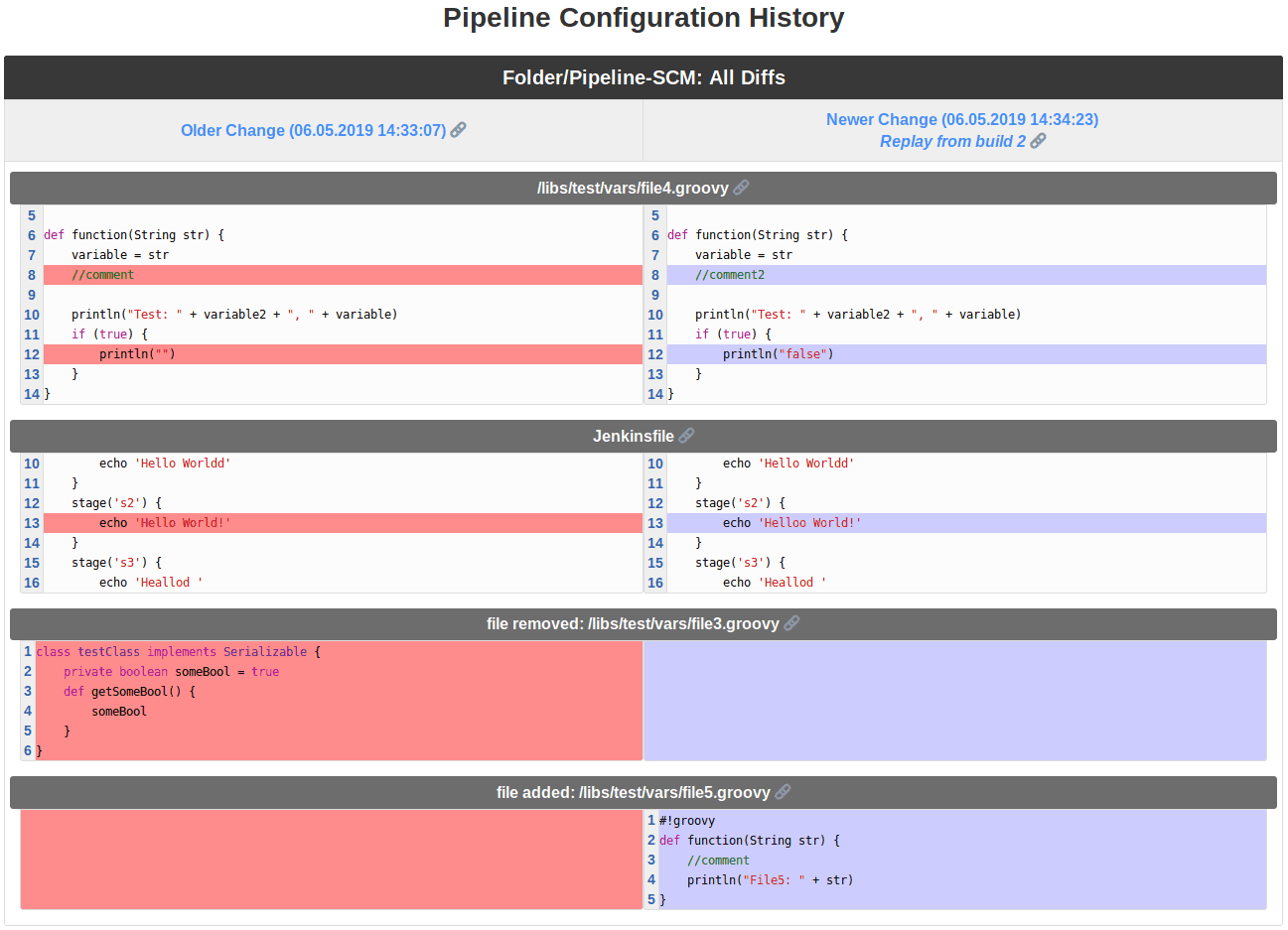Select the println("false") changed line
Screen dimensions: 1288x930
coord(775,353)
